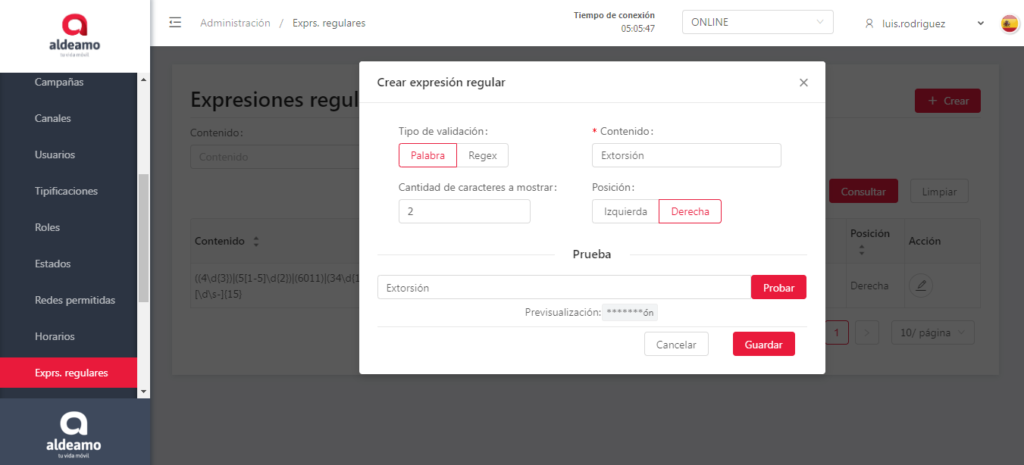Open Campañas in the sidebar menu
Image resolution: width=1024 pixels, height=465 pixels.
click(59, 82)
